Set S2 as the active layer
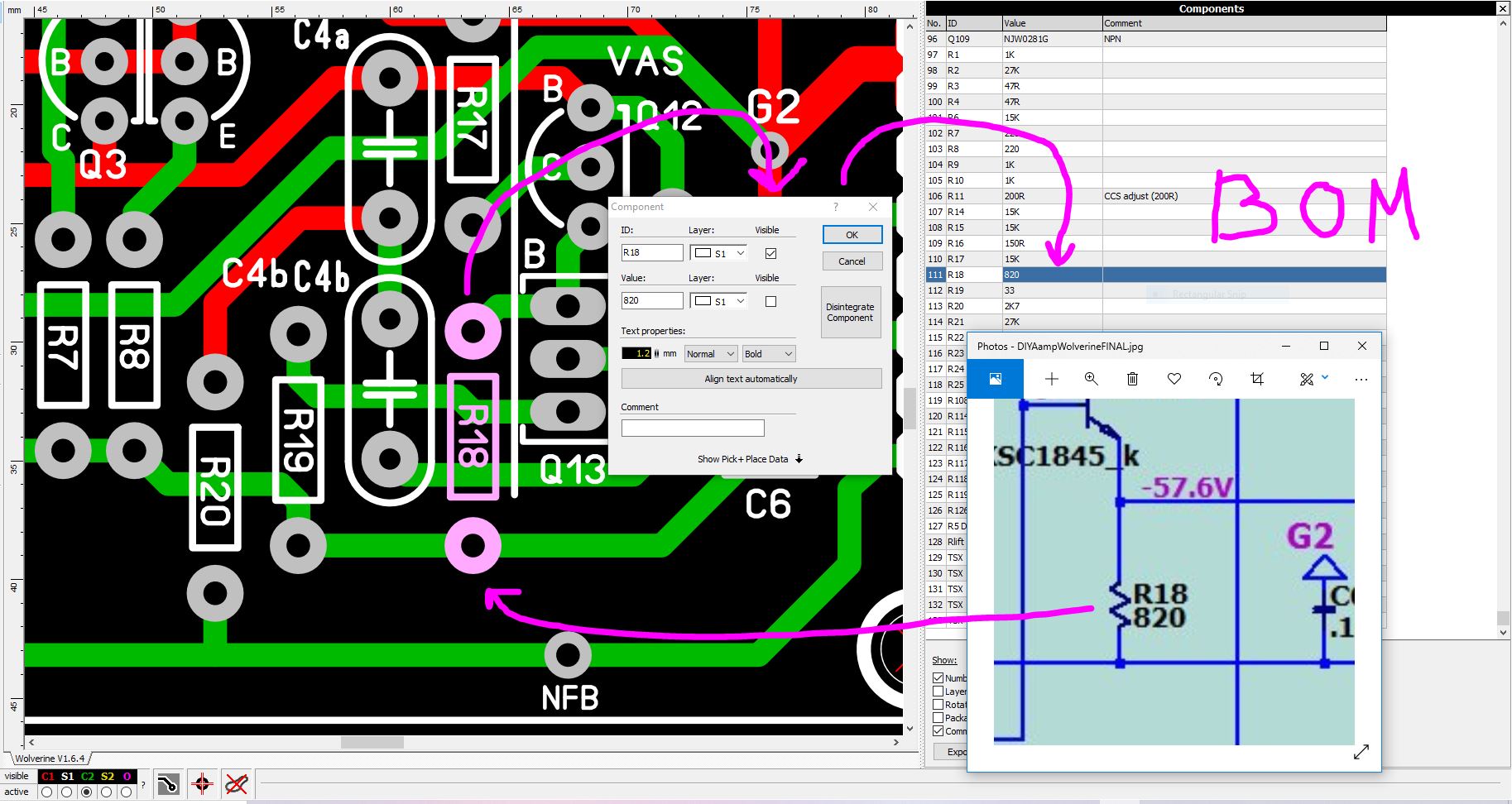1512x804 pixels. [107, 792]
